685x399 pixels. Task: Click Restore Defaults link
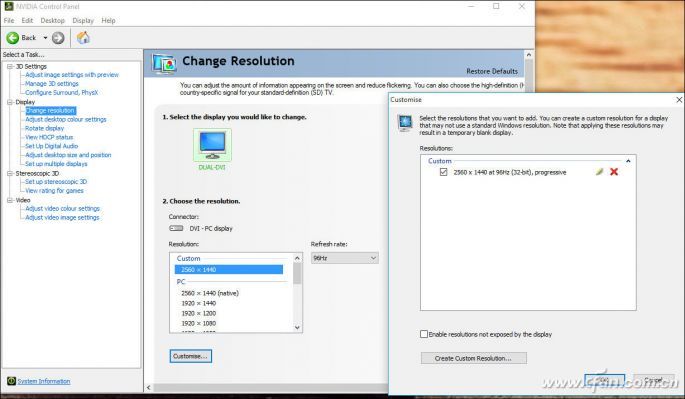[492, 71]
